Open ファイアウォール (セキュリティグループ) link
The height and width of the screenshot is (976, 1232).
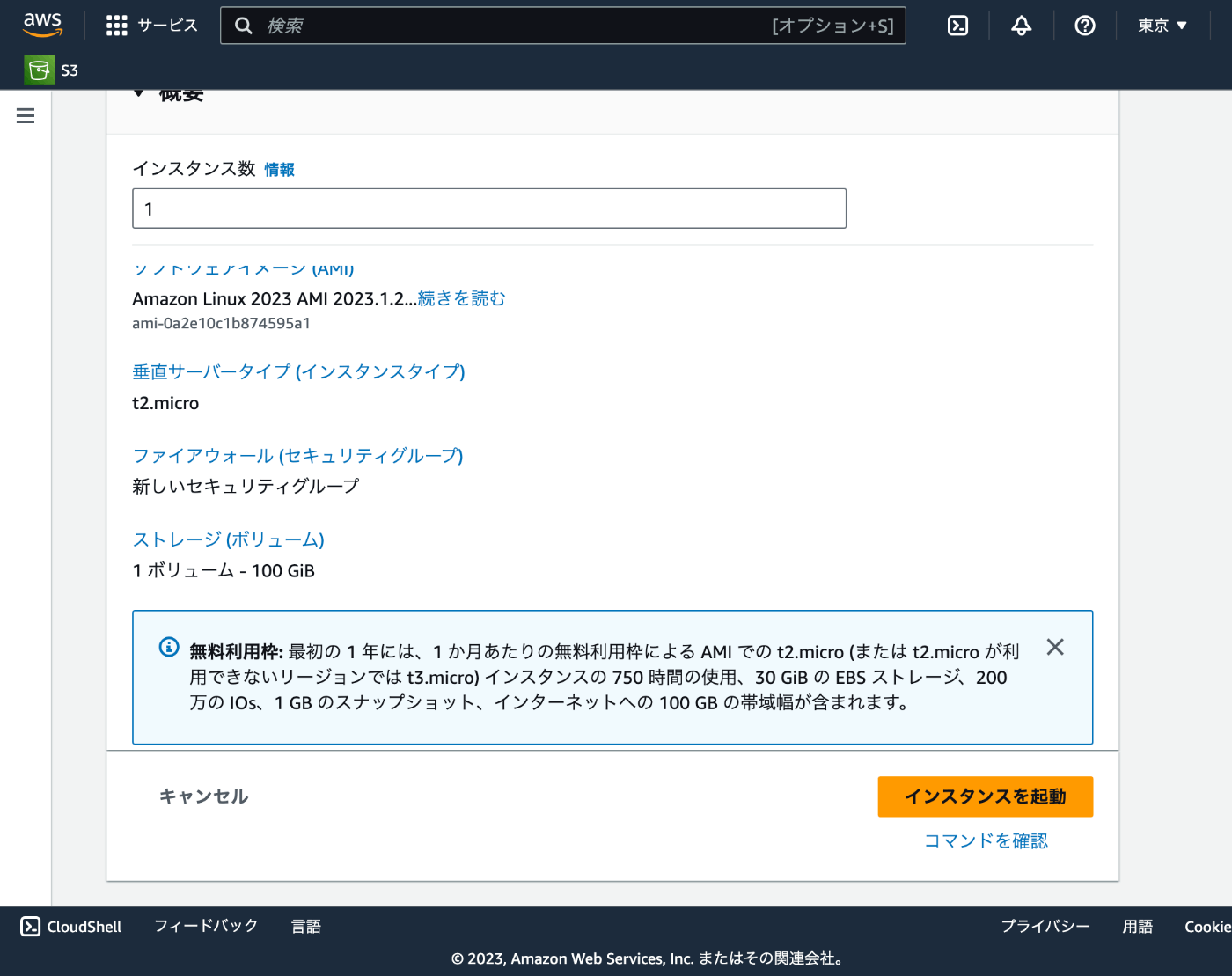297,455
